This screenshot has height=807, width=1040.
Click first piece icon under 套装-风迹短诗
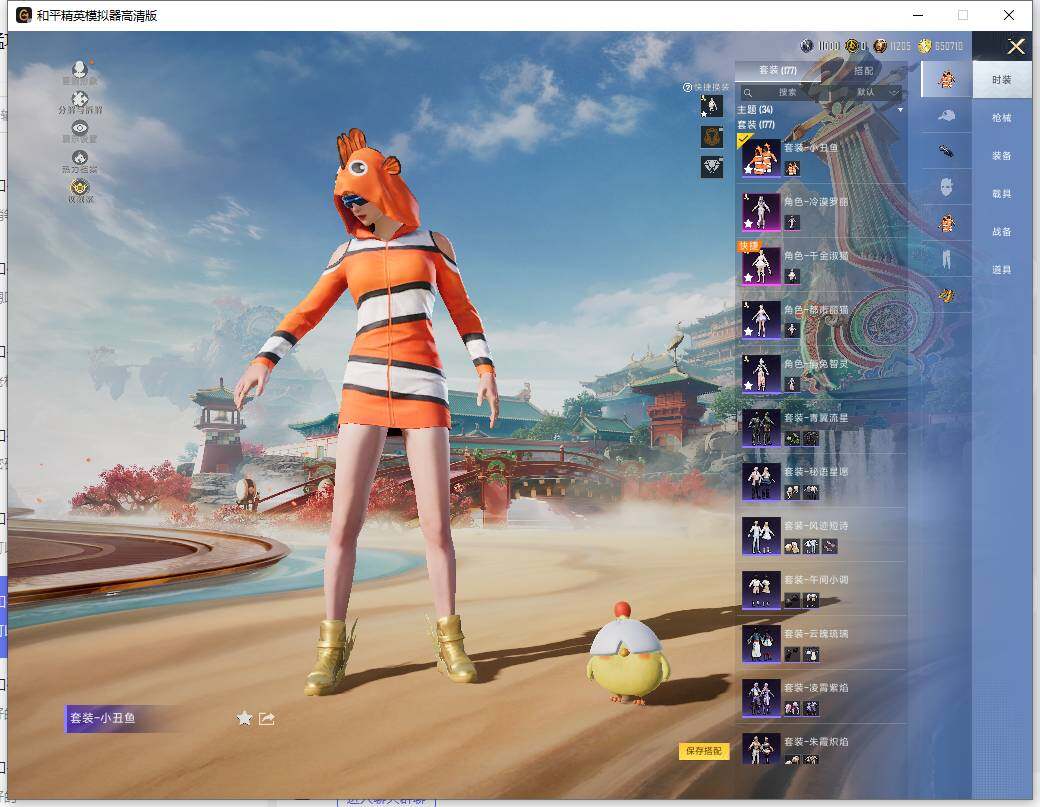coord(792,546)
